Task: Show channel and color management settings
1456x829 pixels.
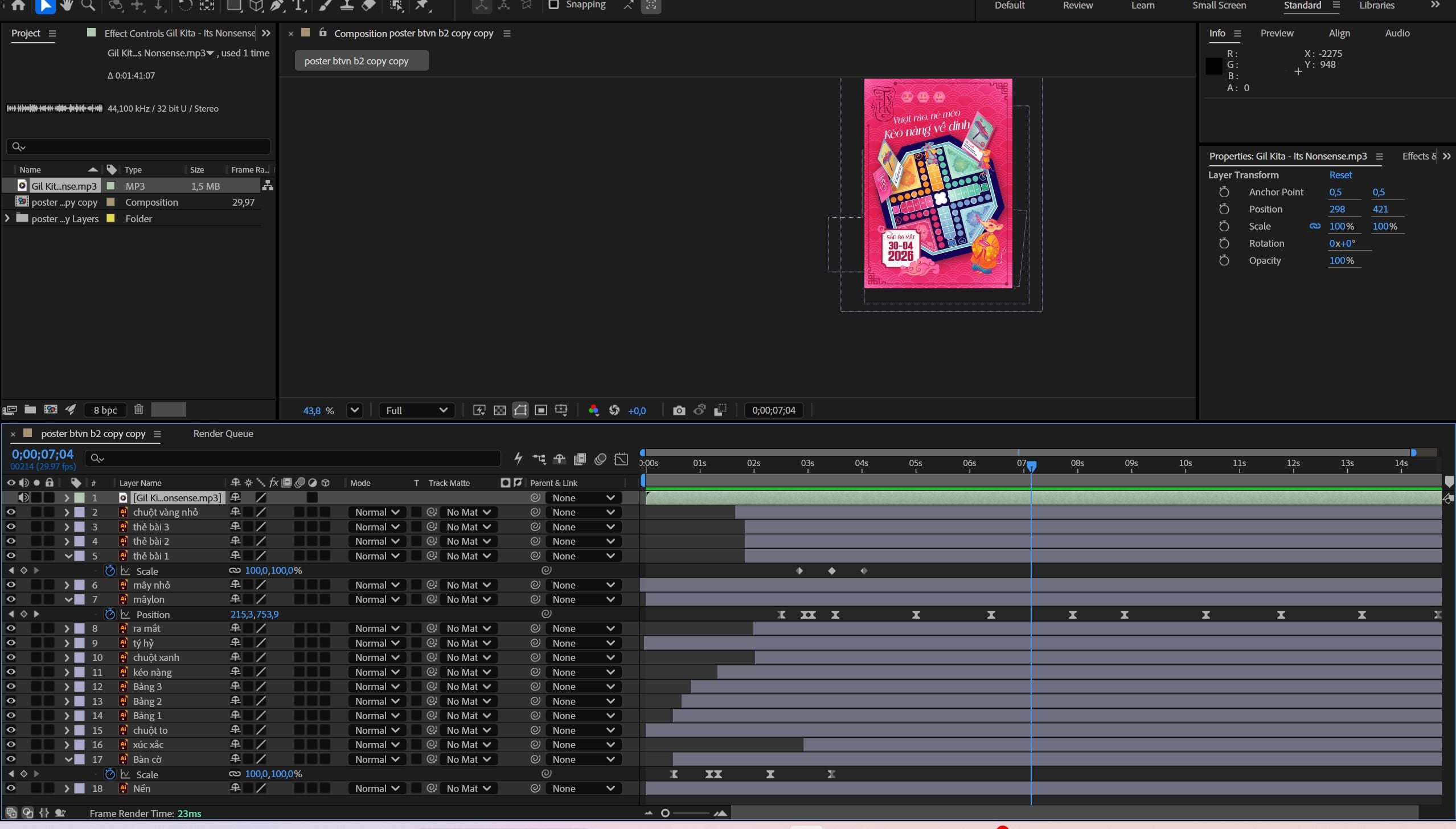Action: click(x=593, y=410)
